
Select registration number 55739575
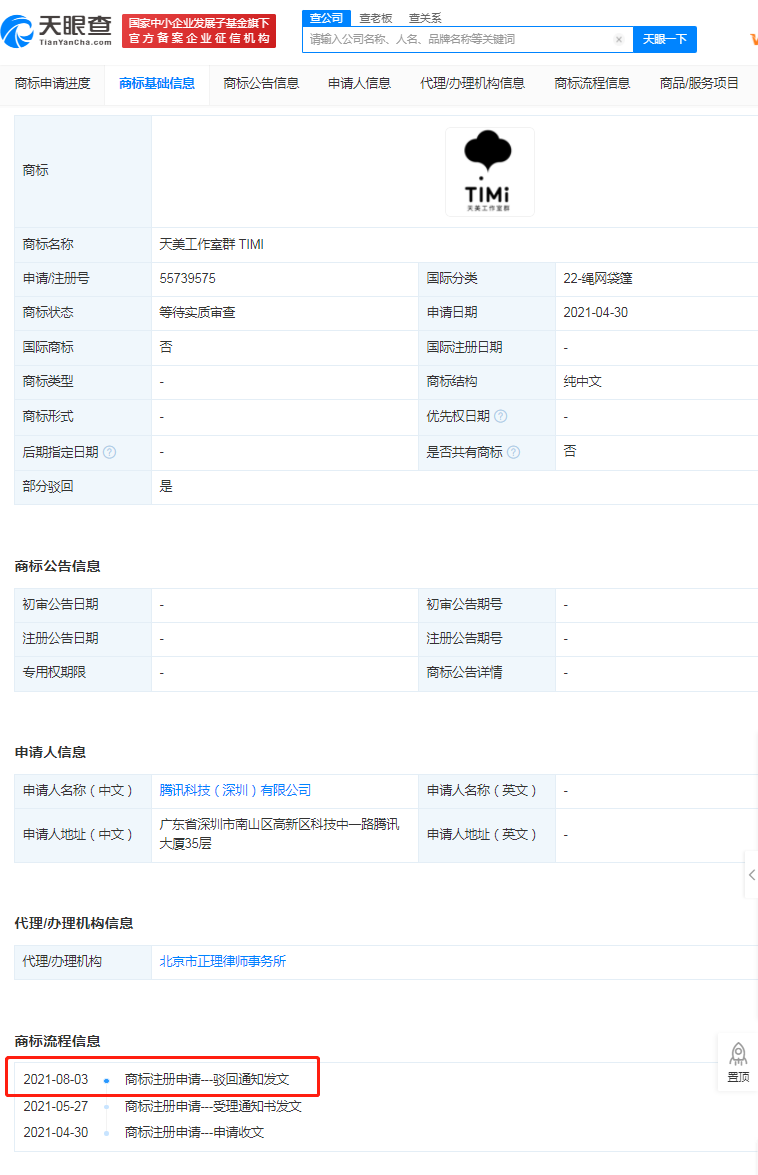click(187, 279)
